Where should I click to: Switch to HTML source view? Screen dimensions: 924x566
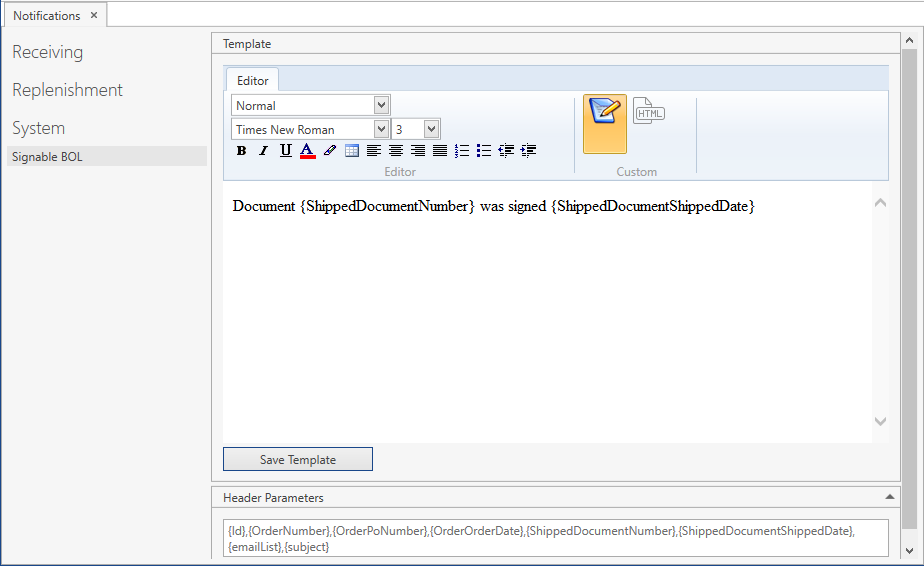click(x=649, y=112)
